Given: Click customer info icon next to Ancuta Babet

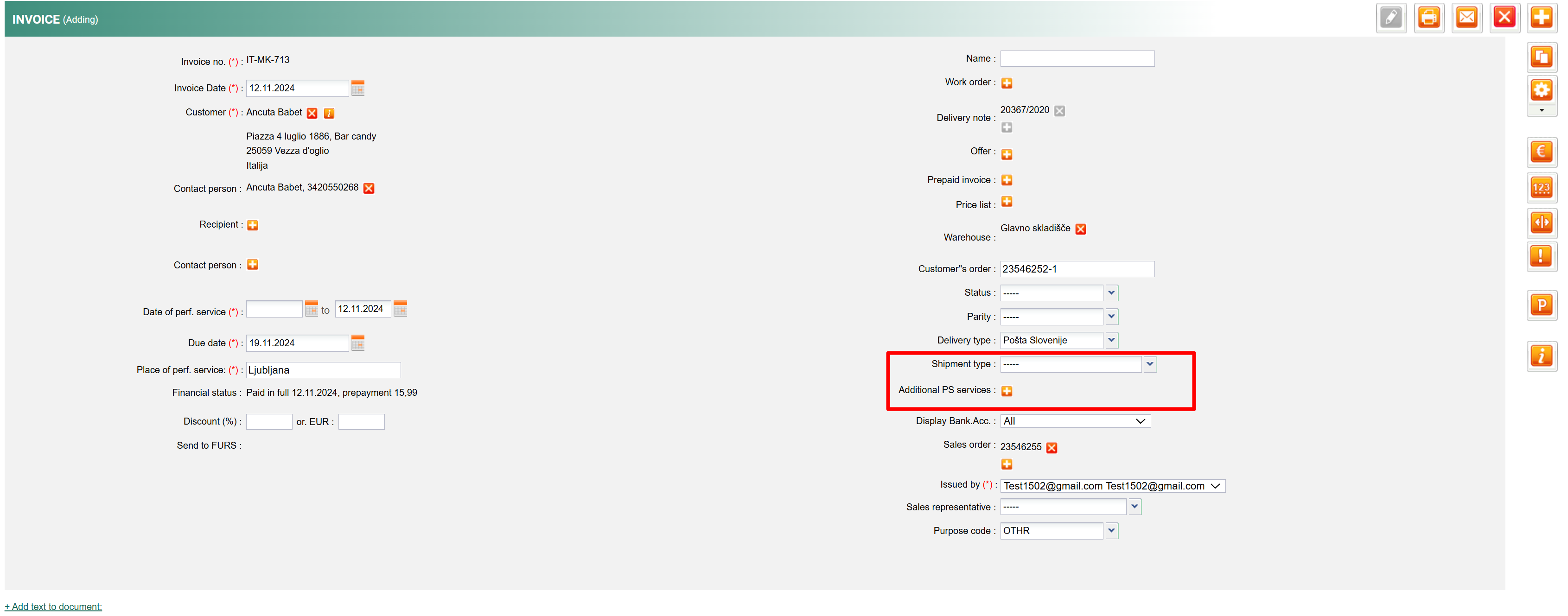Looking at the screenshot, I should coord(329,113).
